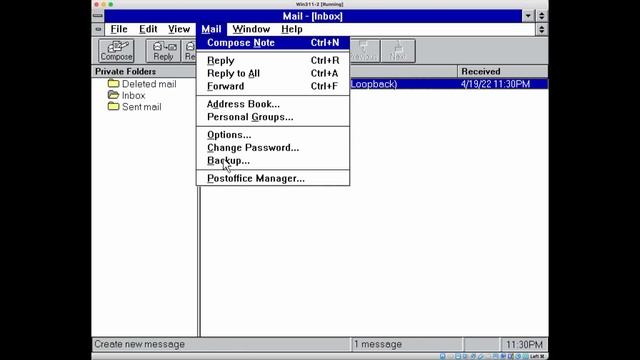Select the Inbox folder
Screen dimensions: 640x360
pyautogui.click(x=127, y=96)
